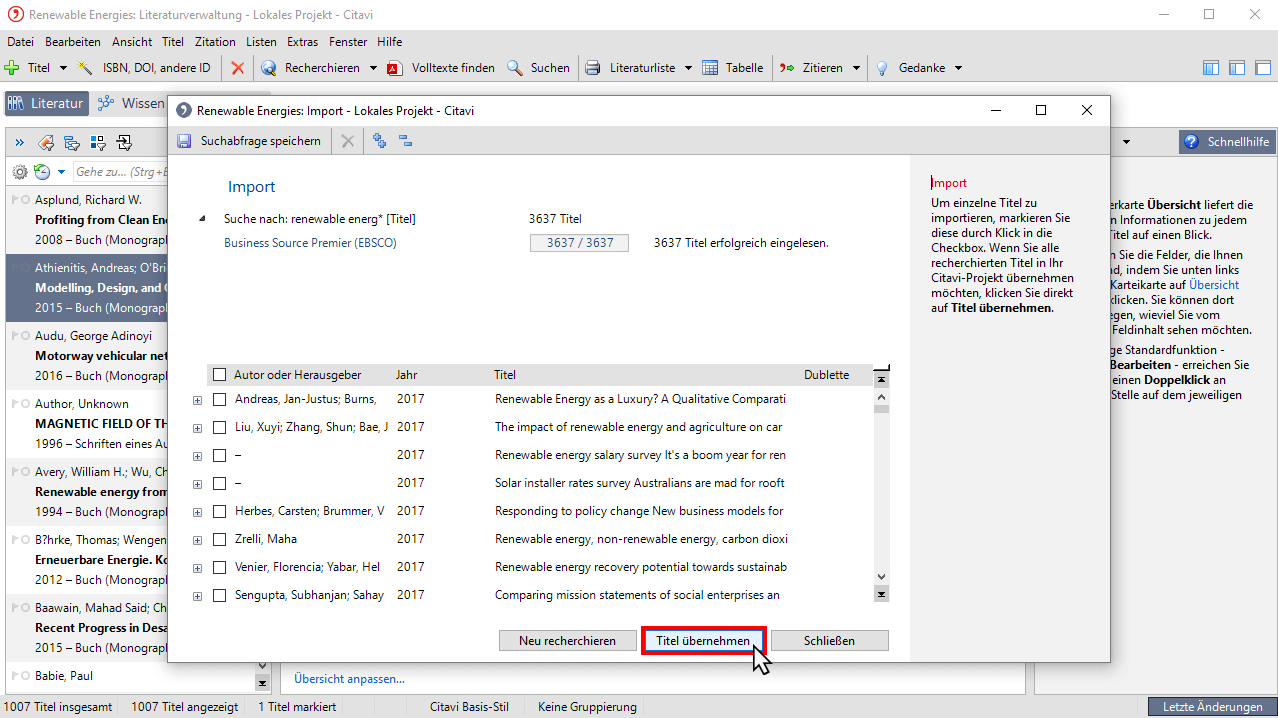Collapse all entries with the minus-boxes icon
This screenshot has width=1278, height=718.
coord(405,141)
